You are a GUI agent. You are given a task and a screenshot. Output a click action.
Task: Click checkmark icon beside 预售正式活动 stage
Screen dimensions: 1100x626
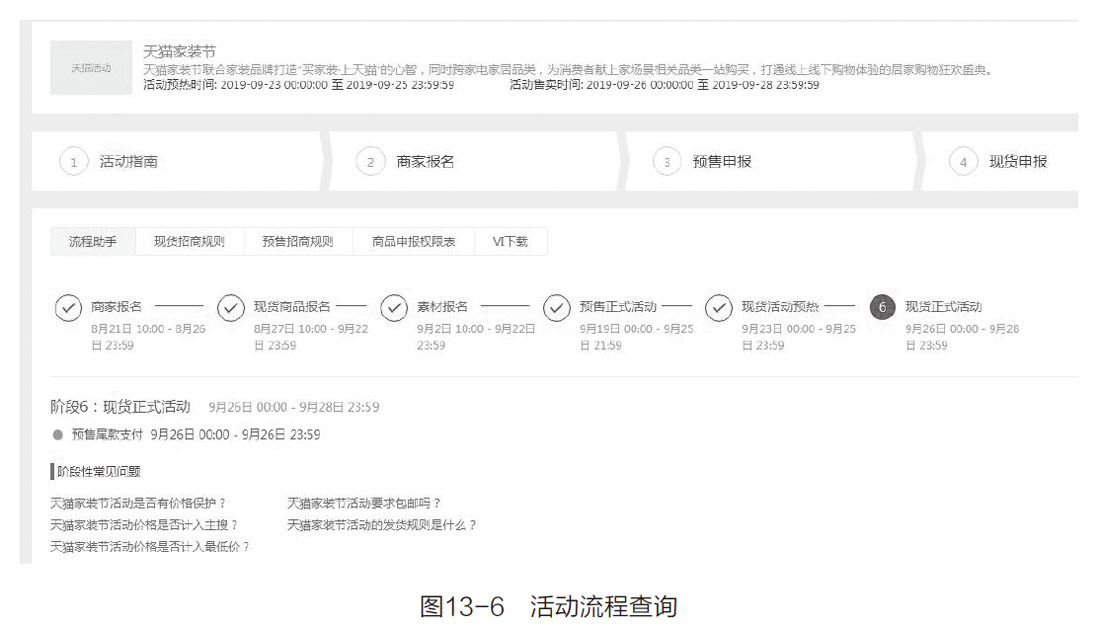point(557,308)
